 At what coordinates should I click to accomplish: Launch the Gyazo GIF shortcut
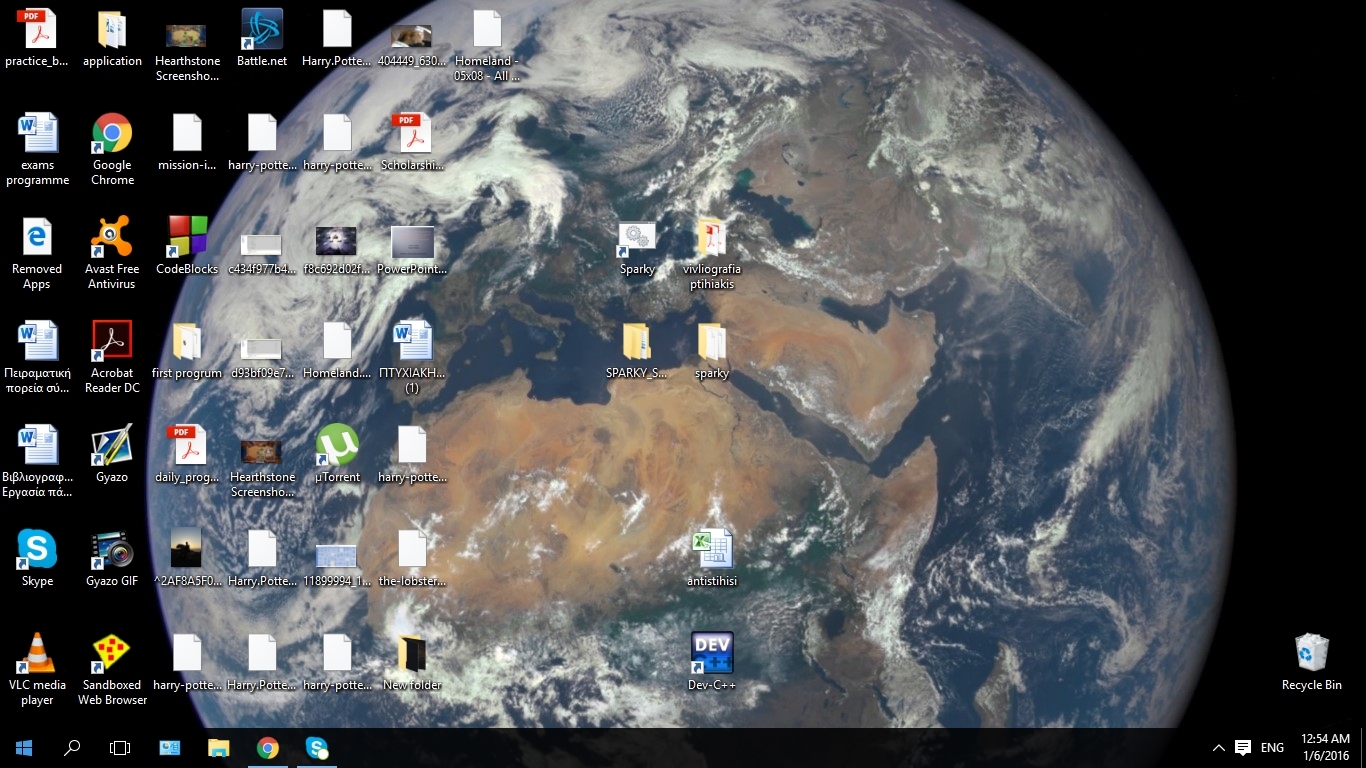pos(112,558)
